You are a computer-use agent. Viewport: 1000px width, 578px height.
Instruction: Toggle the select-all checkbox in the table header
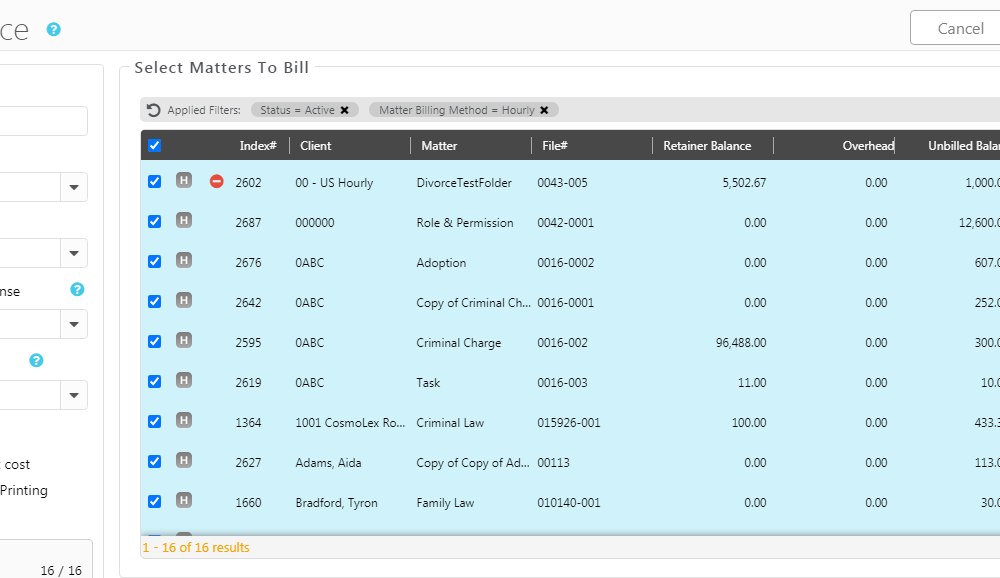(154, 146)
